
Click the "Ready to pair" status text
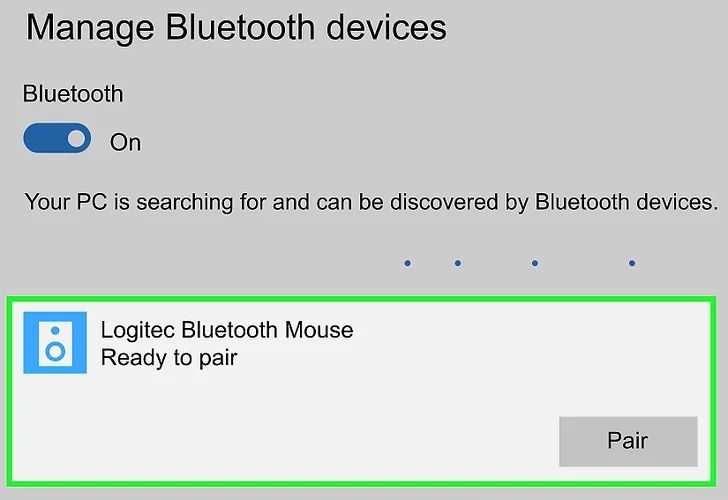tap(169, 357)
